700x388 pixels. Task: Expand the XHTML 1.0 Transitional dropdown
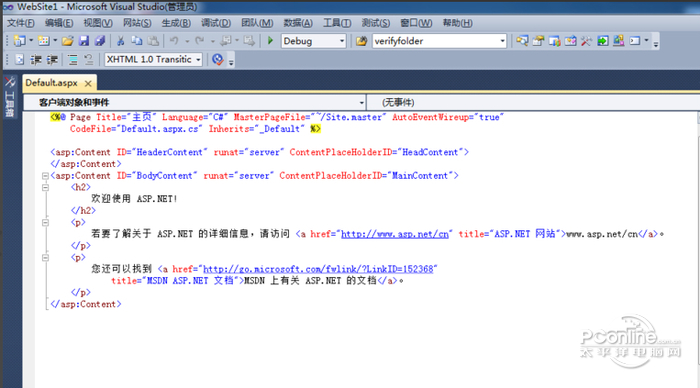click(153, 59)
